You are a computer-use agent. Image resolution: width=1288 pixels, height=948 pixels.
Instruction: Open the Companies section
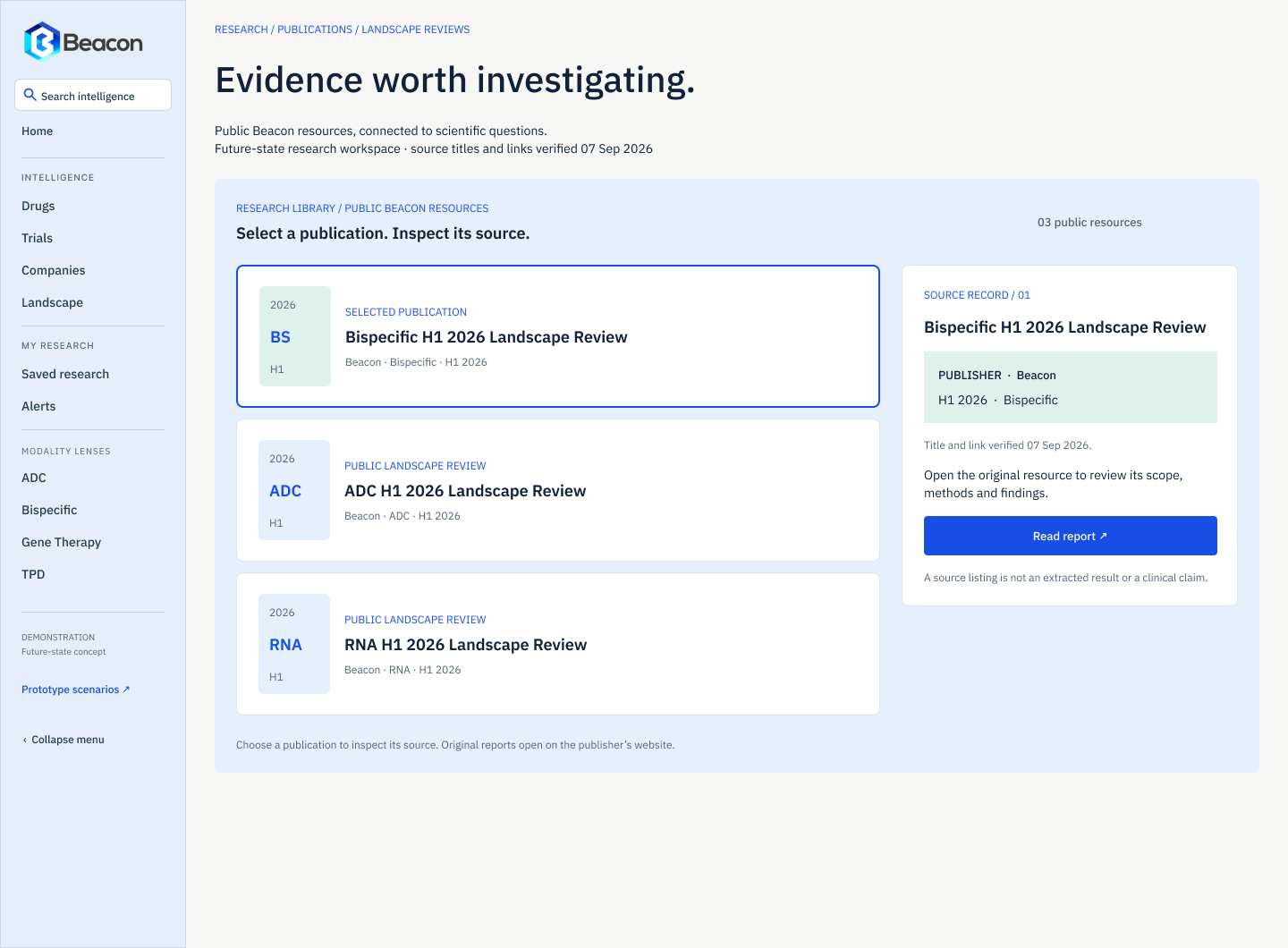pyautogui.click(x=54, y=270)
